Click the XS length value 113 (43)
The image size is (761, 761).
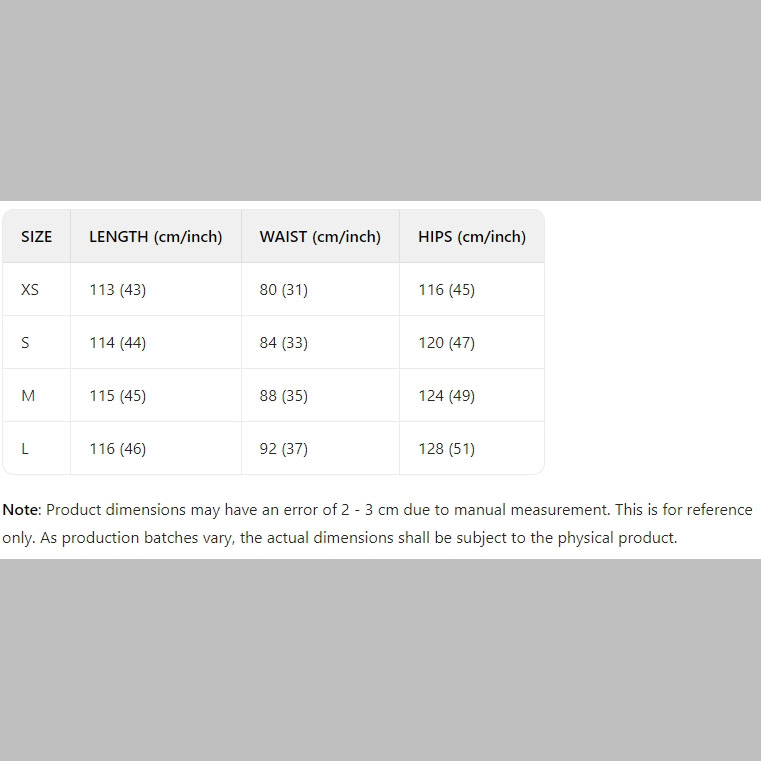pyautogui.click(x=117, y=290)
